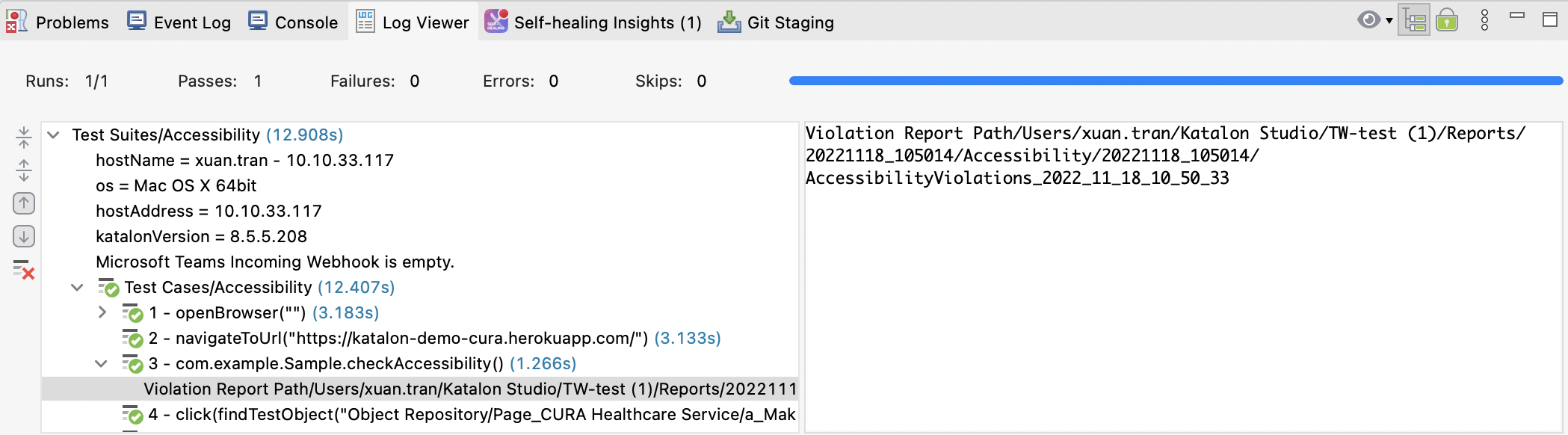Open the dropdown arrow beside eye icon
1568x435 pixels.
1389,21
